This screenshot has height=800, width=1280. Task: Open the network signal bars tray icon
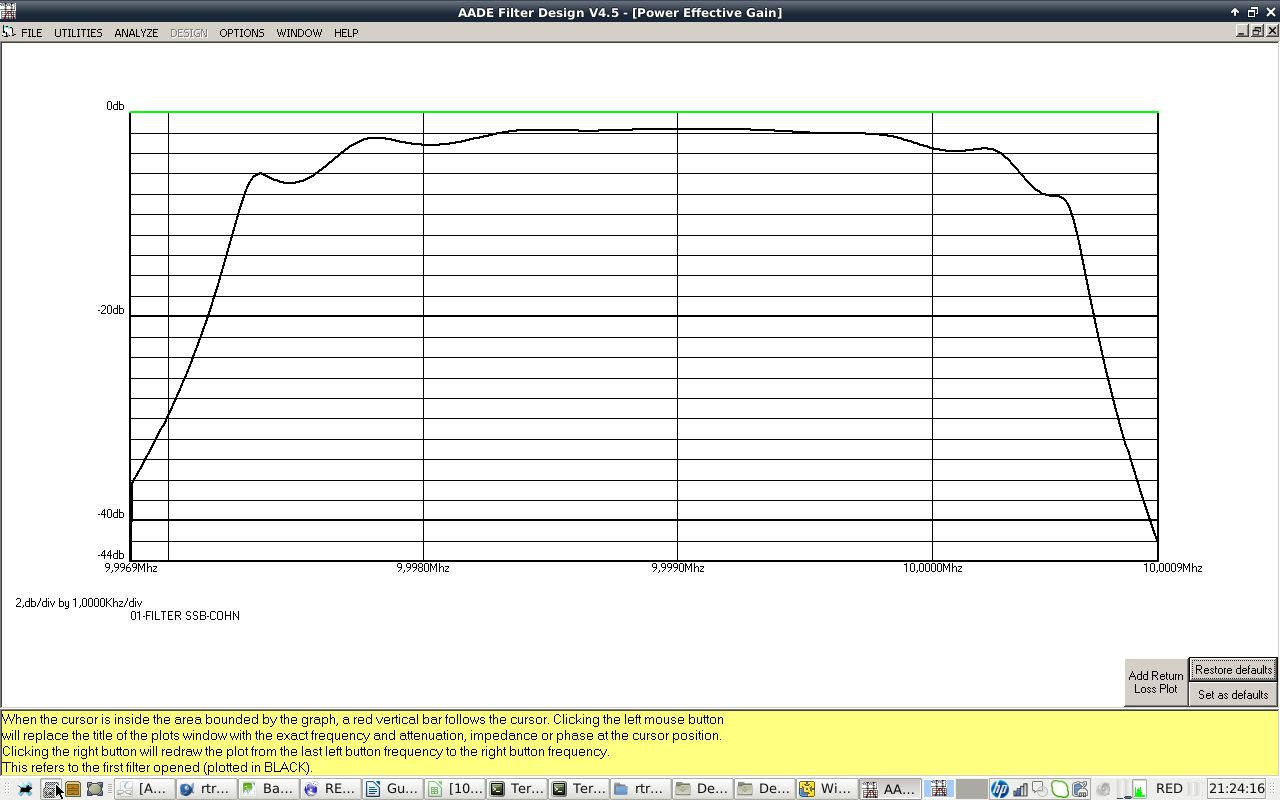(x=1021, y=789)
